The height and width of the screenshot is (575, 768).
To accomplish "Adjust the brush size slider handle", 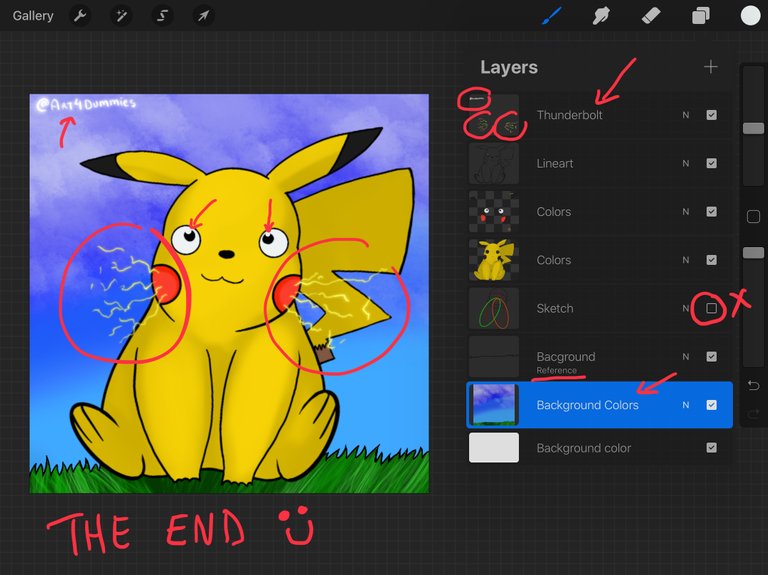I will point(753,128).
